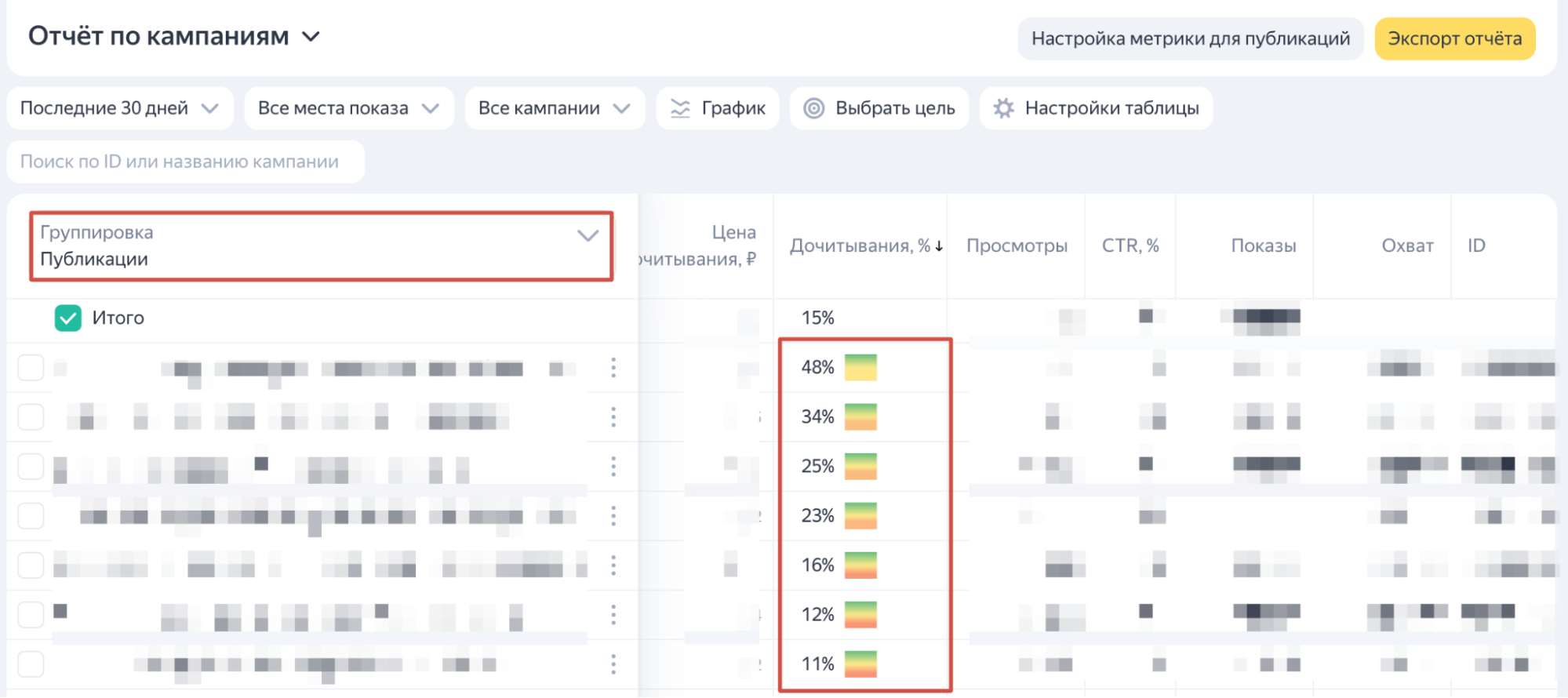Uncheck the Итого checkbox
The image size is (1568, 698).
68,318
